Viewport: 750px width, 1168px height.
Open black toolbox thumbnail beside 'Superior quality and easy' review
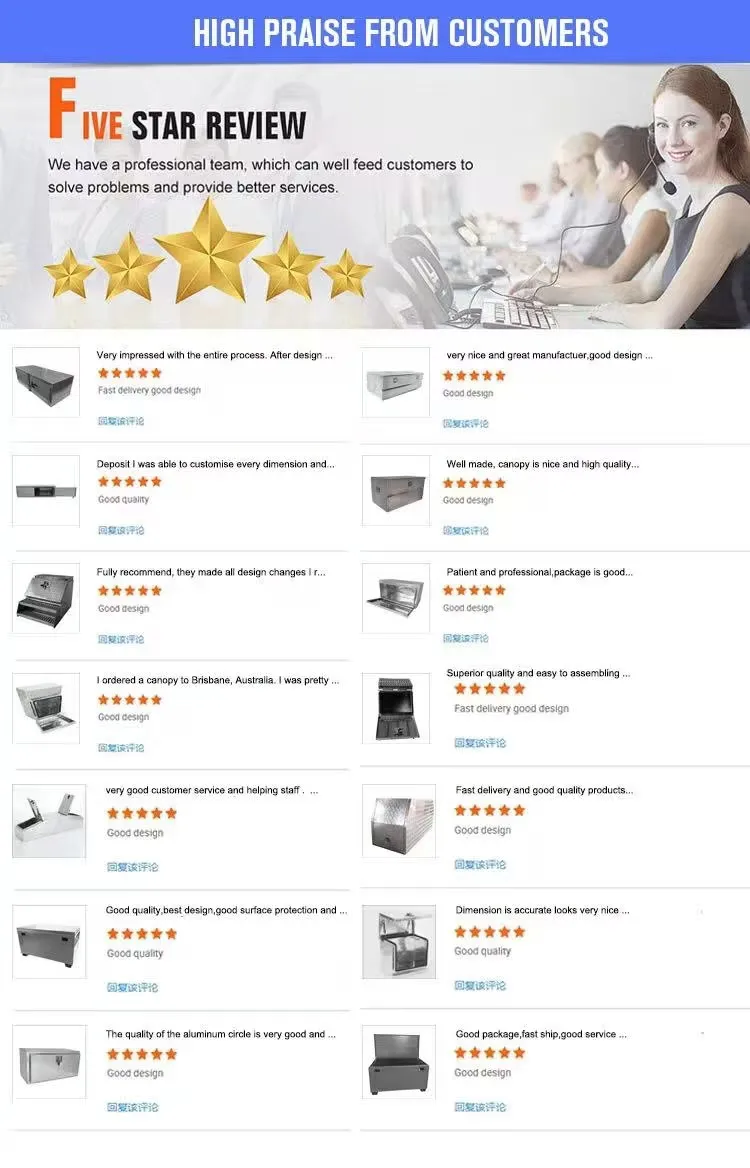(396, 708)
